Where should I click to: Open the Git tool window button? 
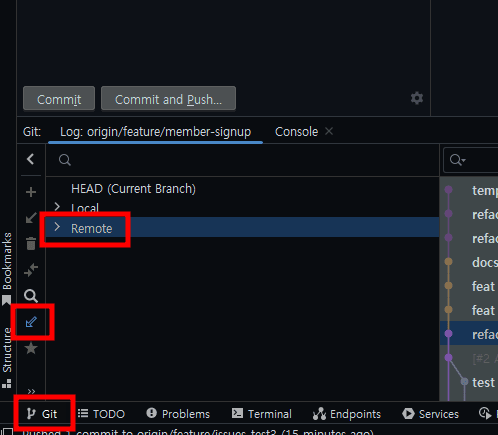42,414
